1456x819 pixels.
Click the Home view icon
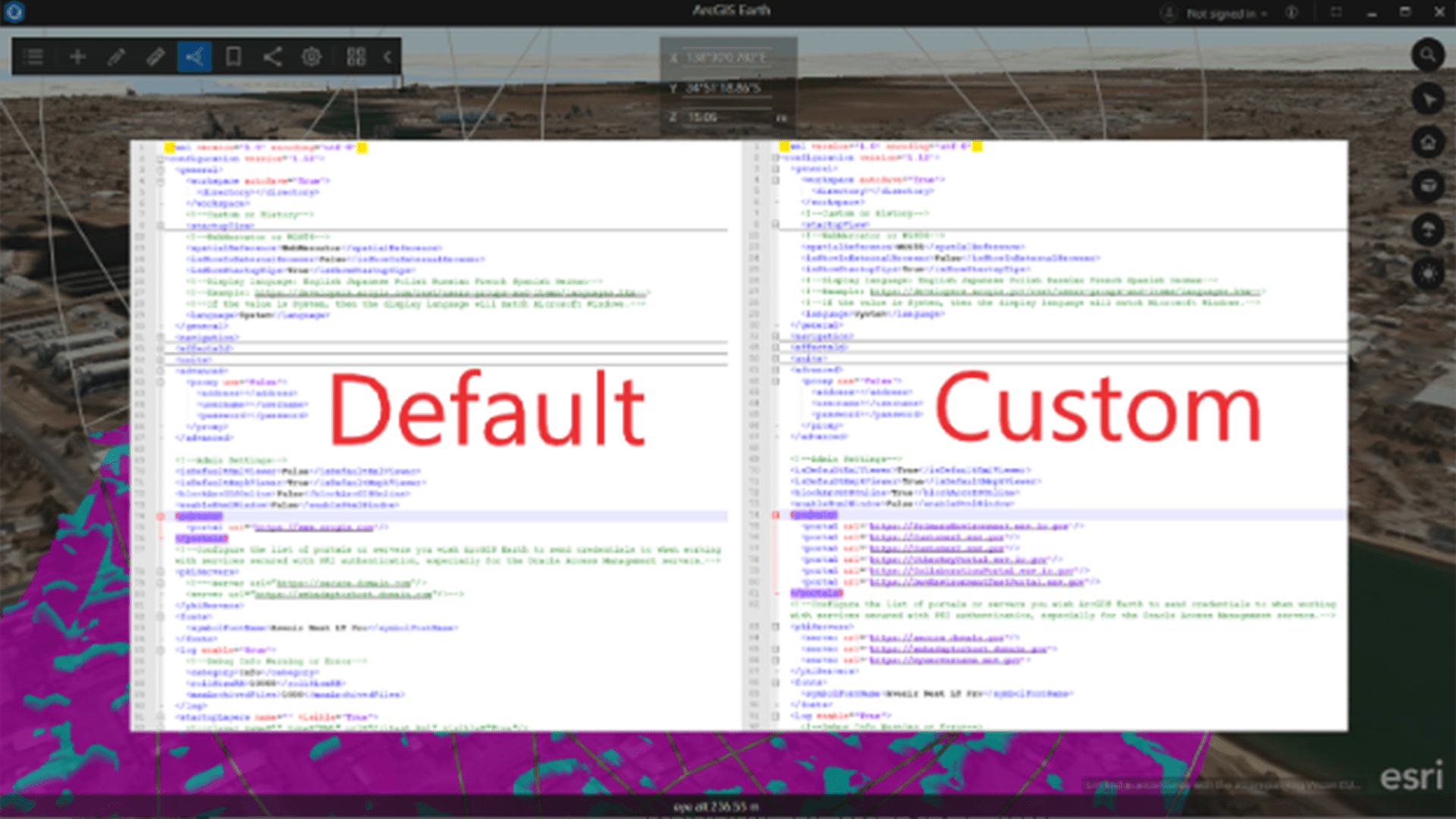click(1426, 143)
